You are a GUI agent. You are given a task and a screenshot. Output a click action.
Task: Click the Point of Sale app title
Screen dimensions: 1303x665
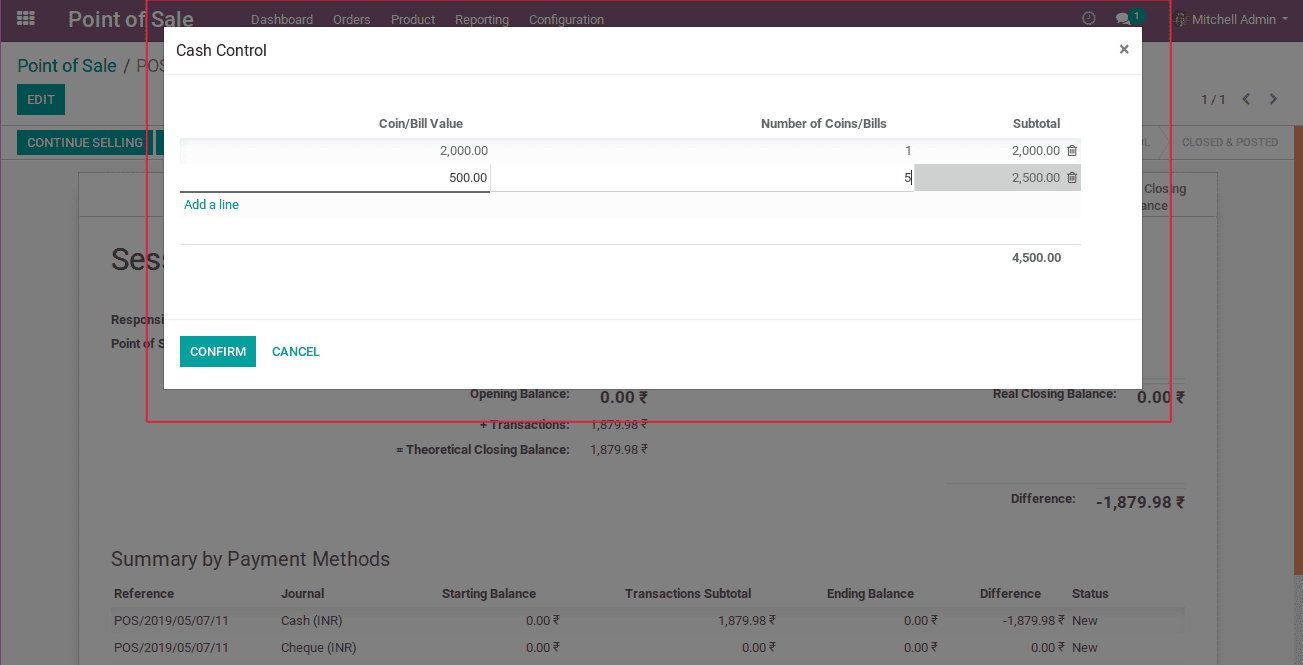(x=131, y=19)
